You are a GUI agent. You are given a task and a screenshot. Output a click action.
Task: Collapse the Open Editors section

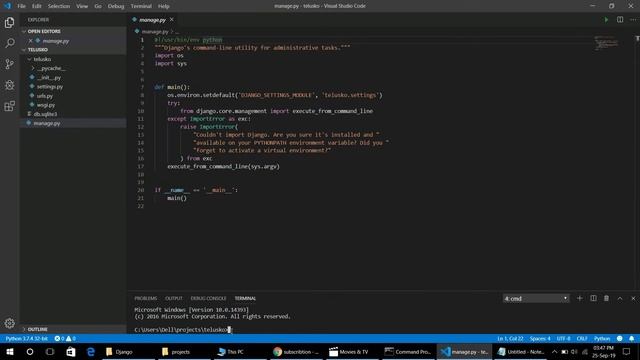coord(73,31)
